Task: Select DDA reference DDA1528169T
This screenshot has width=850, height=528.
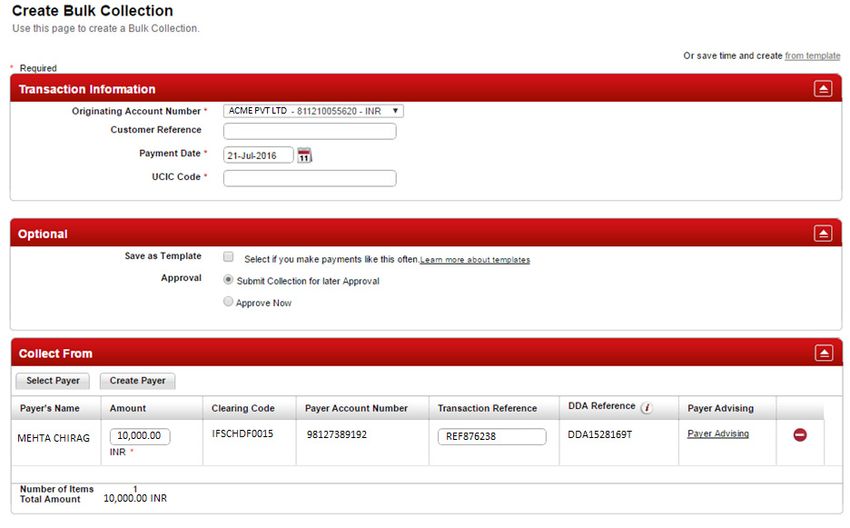Action: coord(600,435)
